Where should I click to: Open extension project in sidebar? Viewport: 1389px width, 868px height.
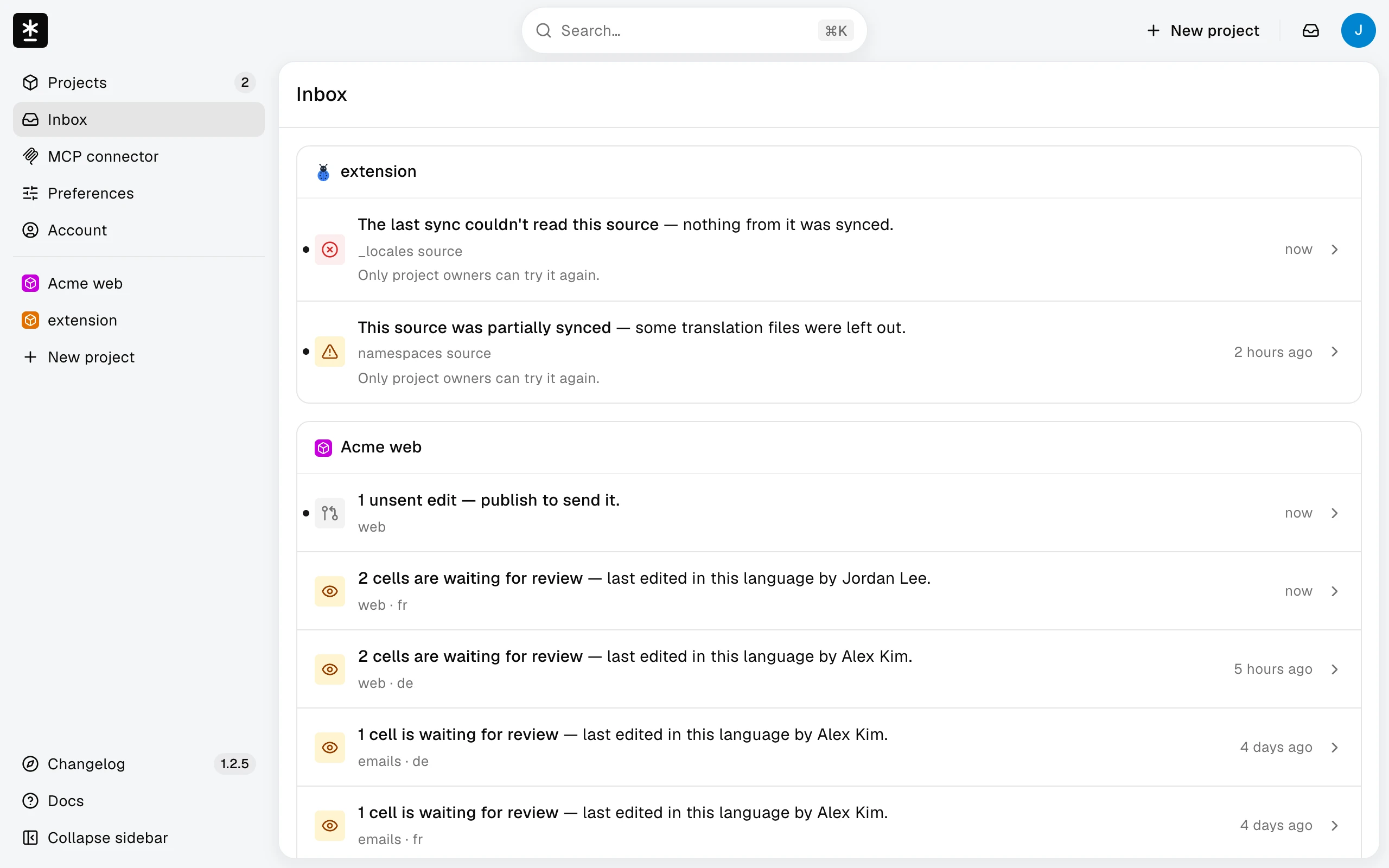138,320
